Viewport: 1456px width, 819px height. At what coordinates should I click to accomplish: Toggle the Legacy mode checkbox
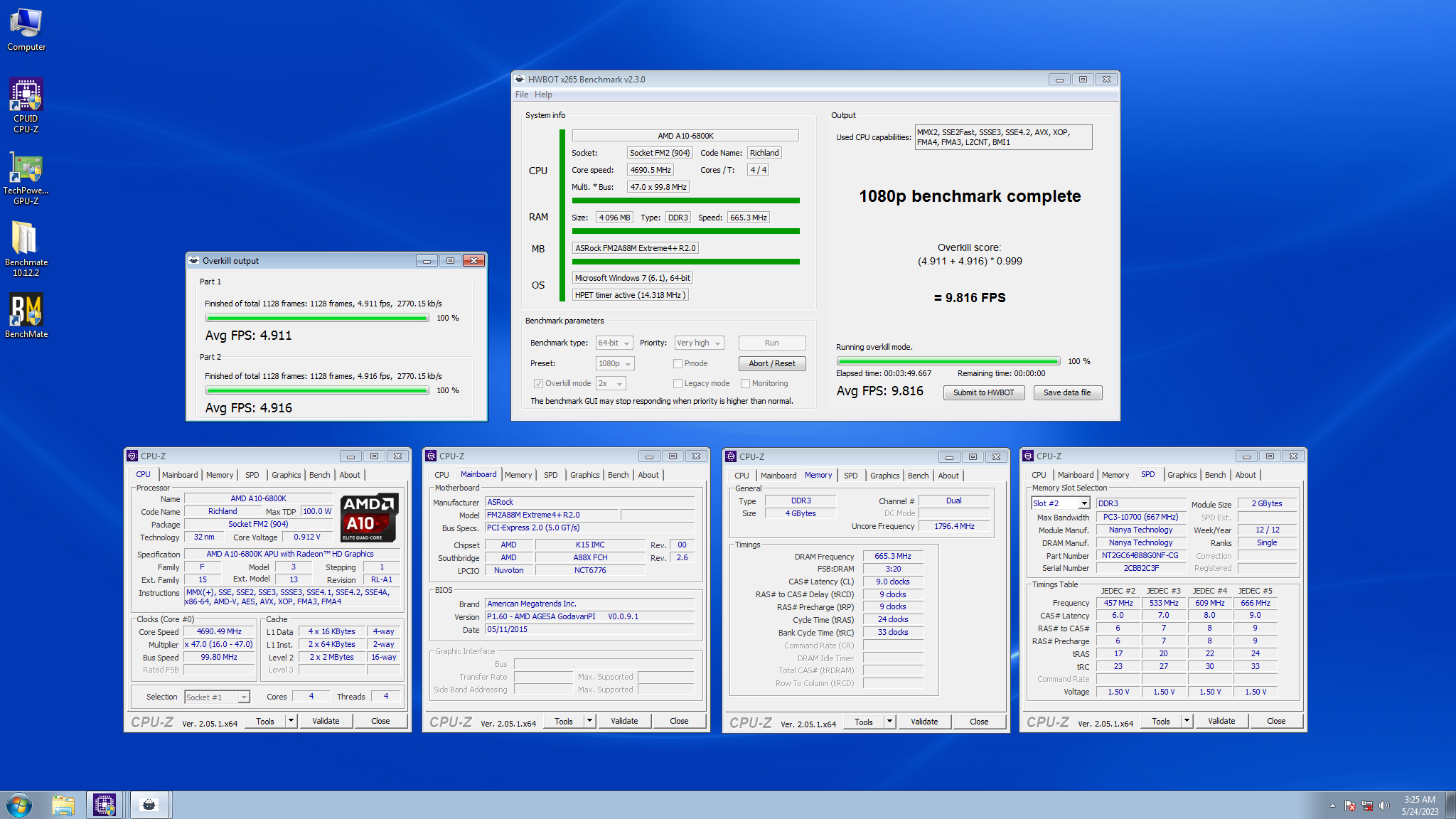(x=678, y=383)
